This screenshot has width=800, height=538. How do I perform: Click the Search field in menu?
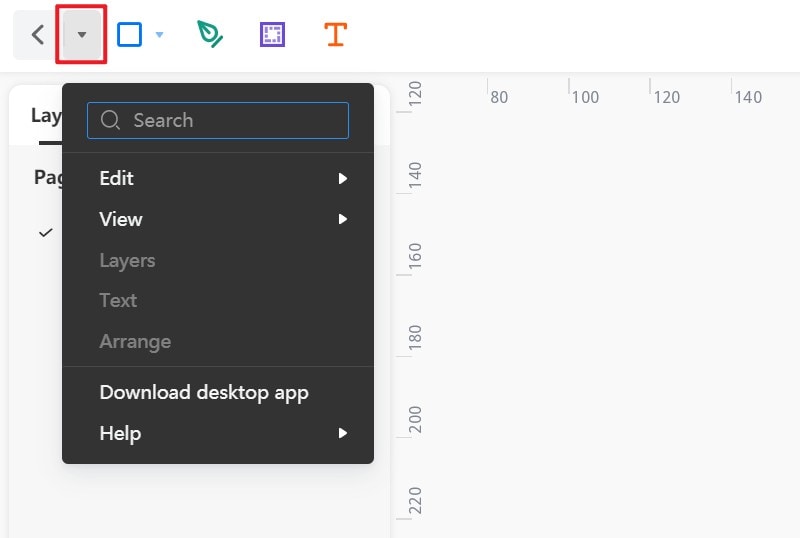point(230,120)
